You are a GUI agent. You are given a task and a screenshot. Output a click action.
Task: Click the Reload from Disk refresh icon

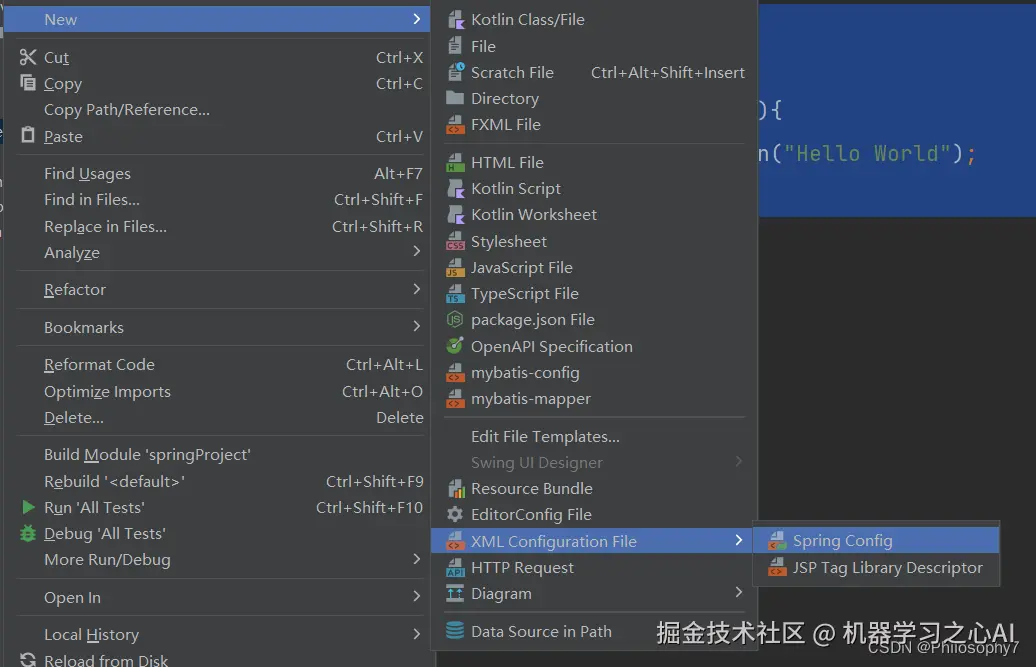[28, 659]
